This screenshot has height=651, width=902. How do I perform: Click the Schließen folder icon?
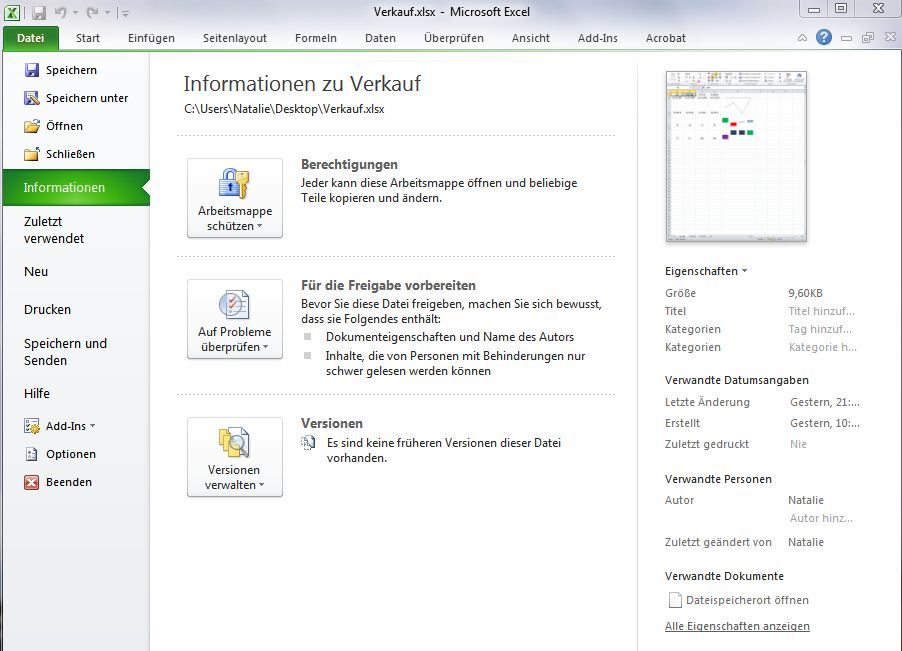[x=32, y=154]
